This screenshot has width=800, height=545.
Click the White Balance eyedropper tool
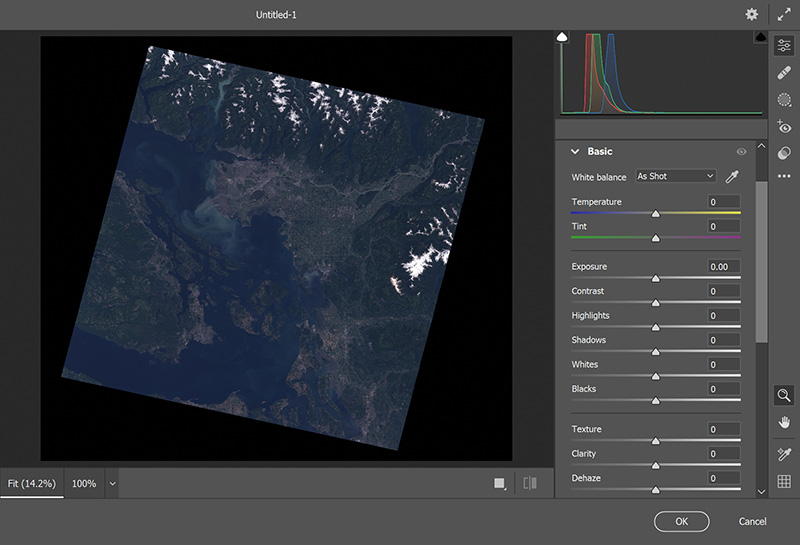[732, 177]
